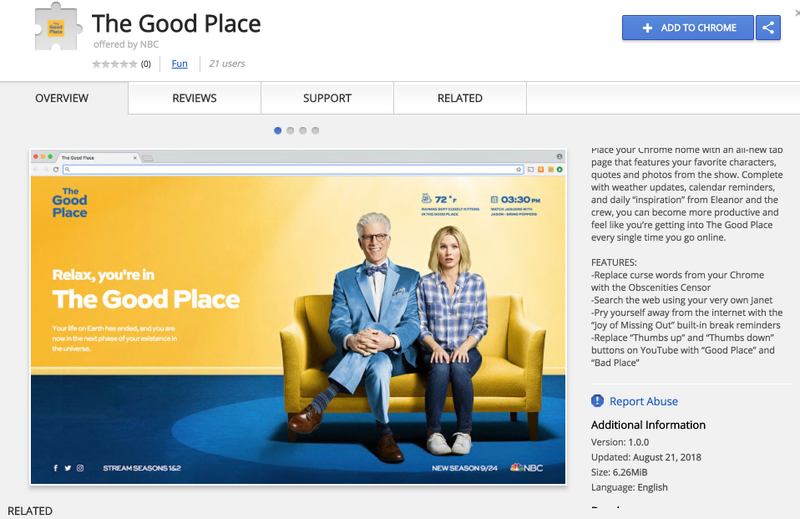Click the Additional Information heading
This screenshot has width=800, height=519.
(x=648, y=425)
